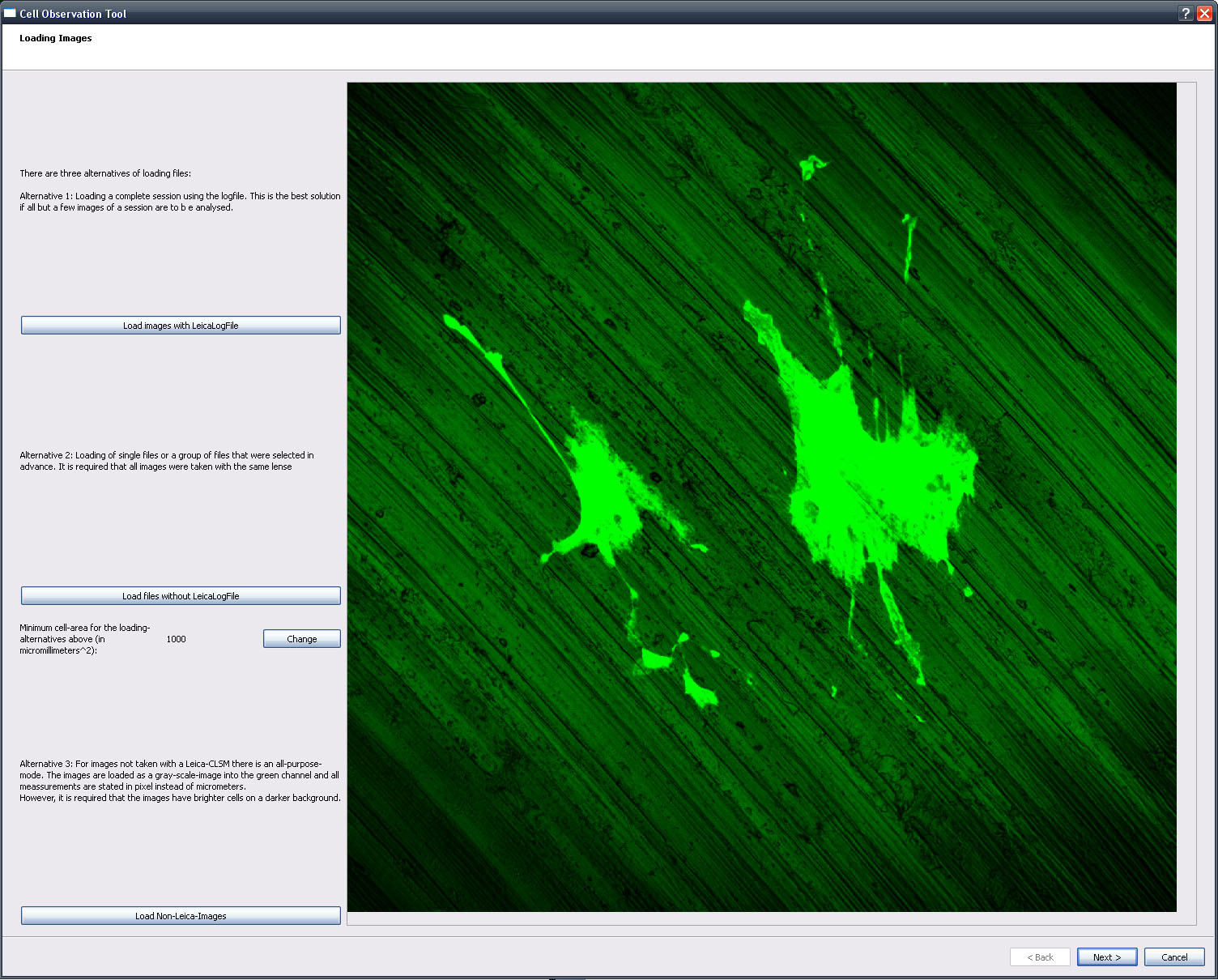Click the Change minimum cell-area button
This screenshot has width=1218, height=980.
(302, 638)
